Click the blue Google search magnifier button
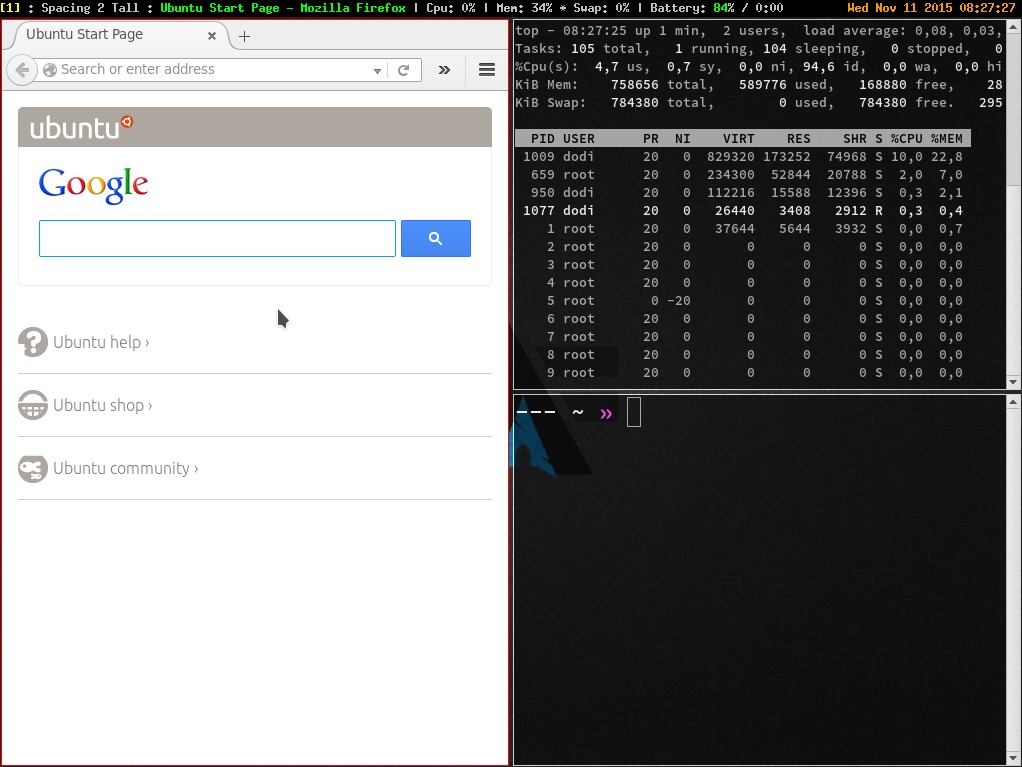This screenshot has width=1022, height=767. point(435,239)
